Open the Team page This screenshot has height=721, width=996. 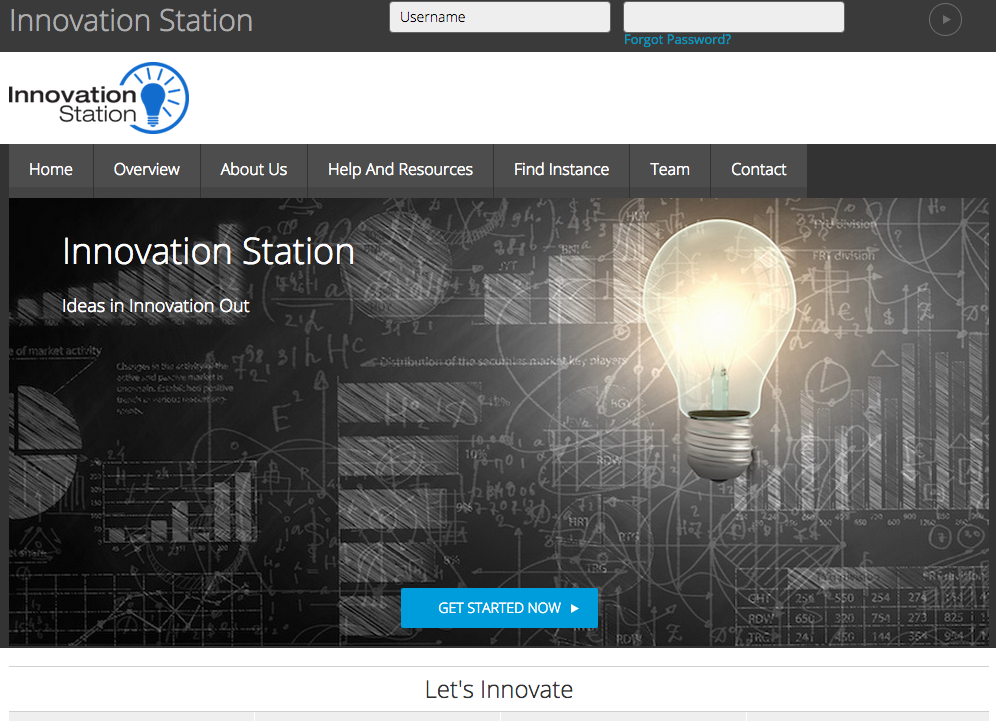click(x=670, y=170)
